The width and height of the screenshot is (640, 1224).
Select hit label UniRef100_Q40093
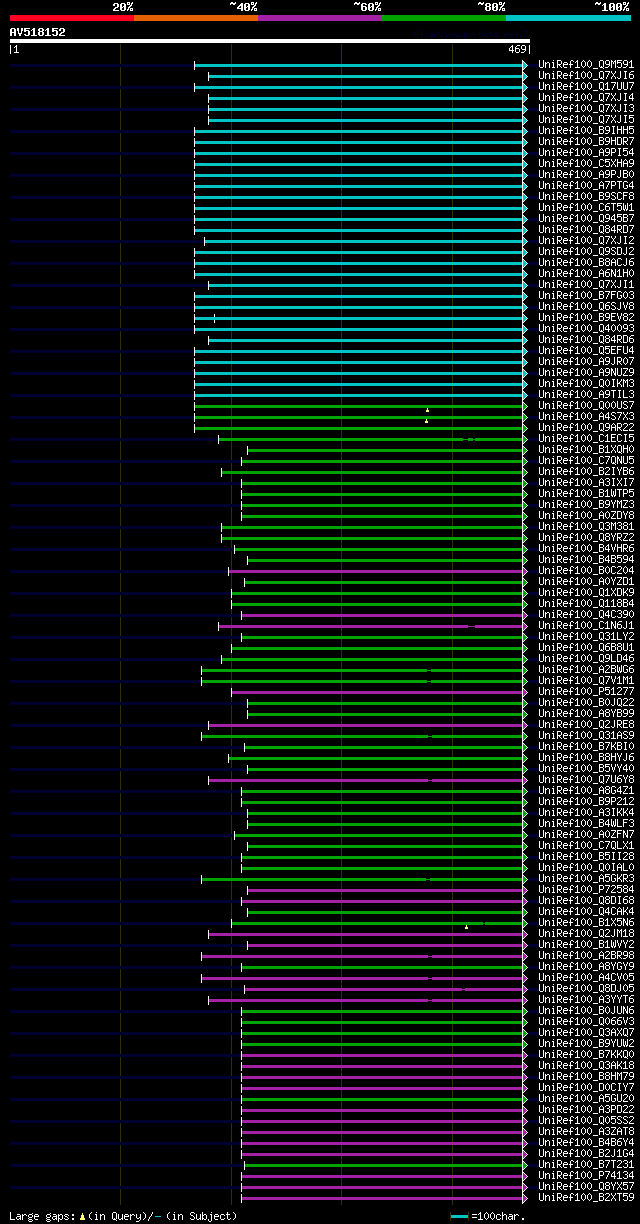tap(586, 329)
